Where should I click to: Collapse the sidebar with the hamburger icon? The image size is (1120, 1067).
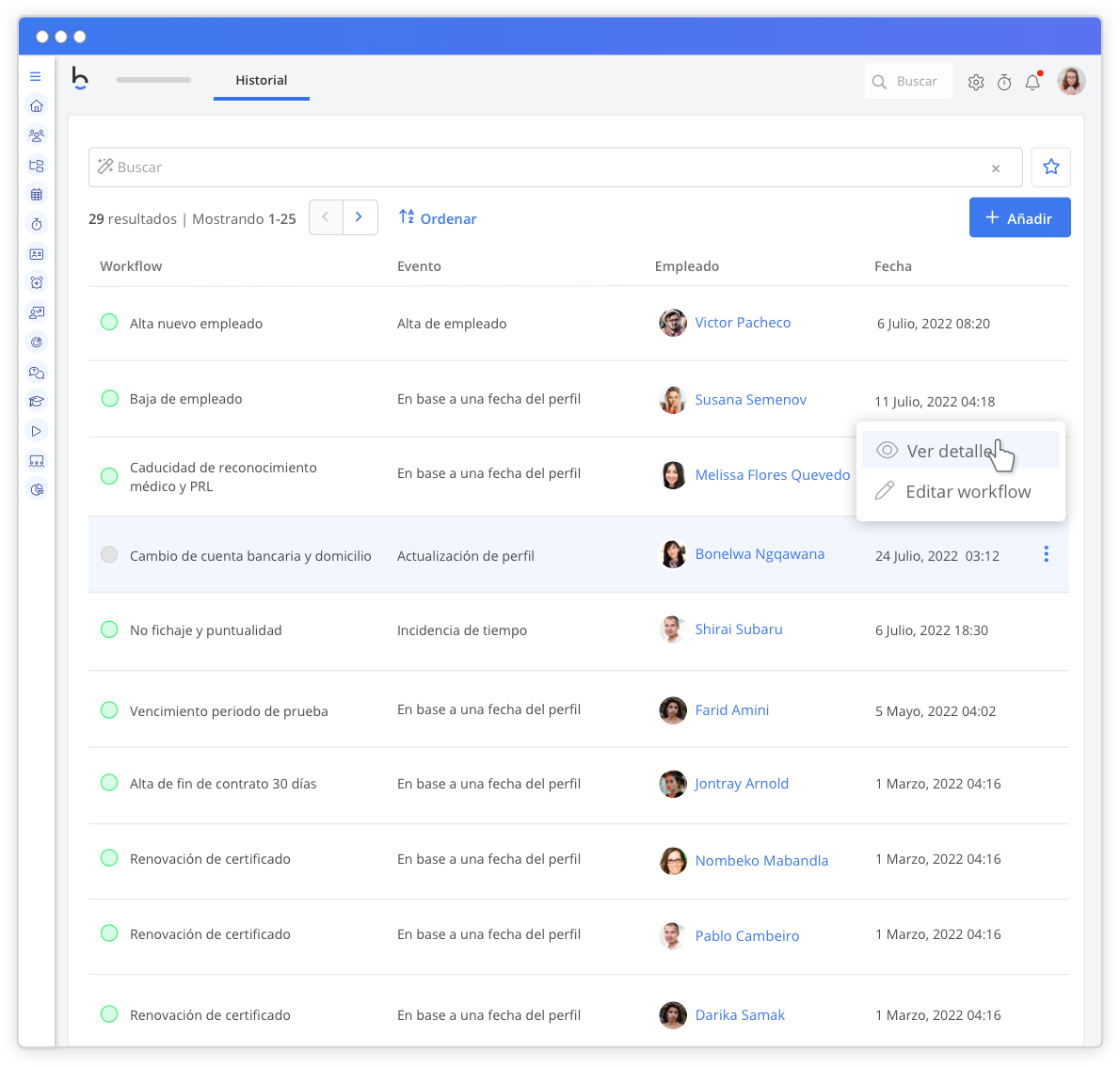click(36, 76)
